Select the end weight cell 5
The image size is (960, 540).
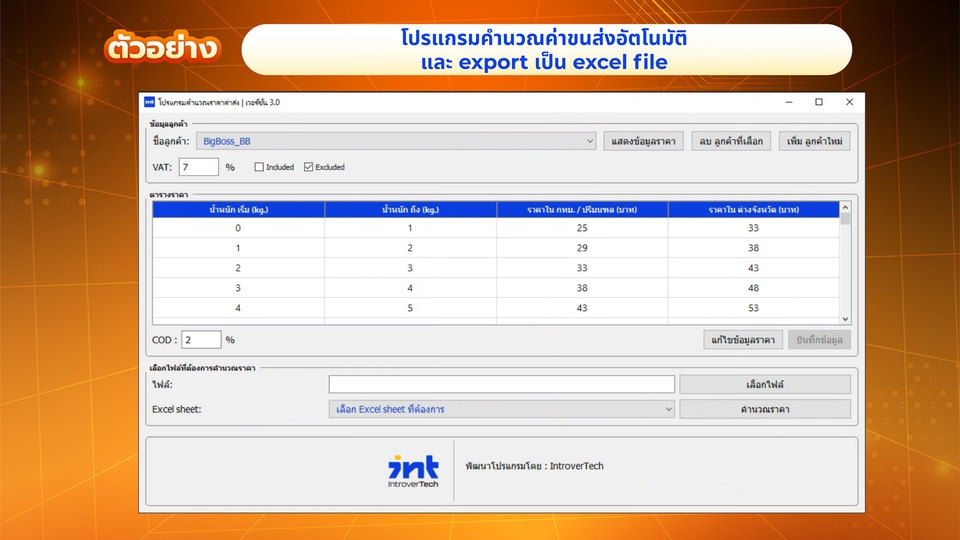[410, 308]
